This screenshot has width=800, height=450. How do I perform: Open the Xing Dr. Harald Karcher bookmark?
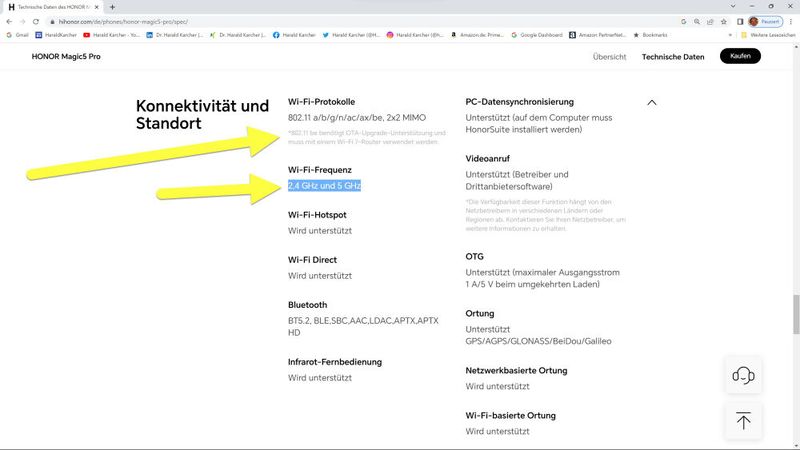(x=237, y=35)
